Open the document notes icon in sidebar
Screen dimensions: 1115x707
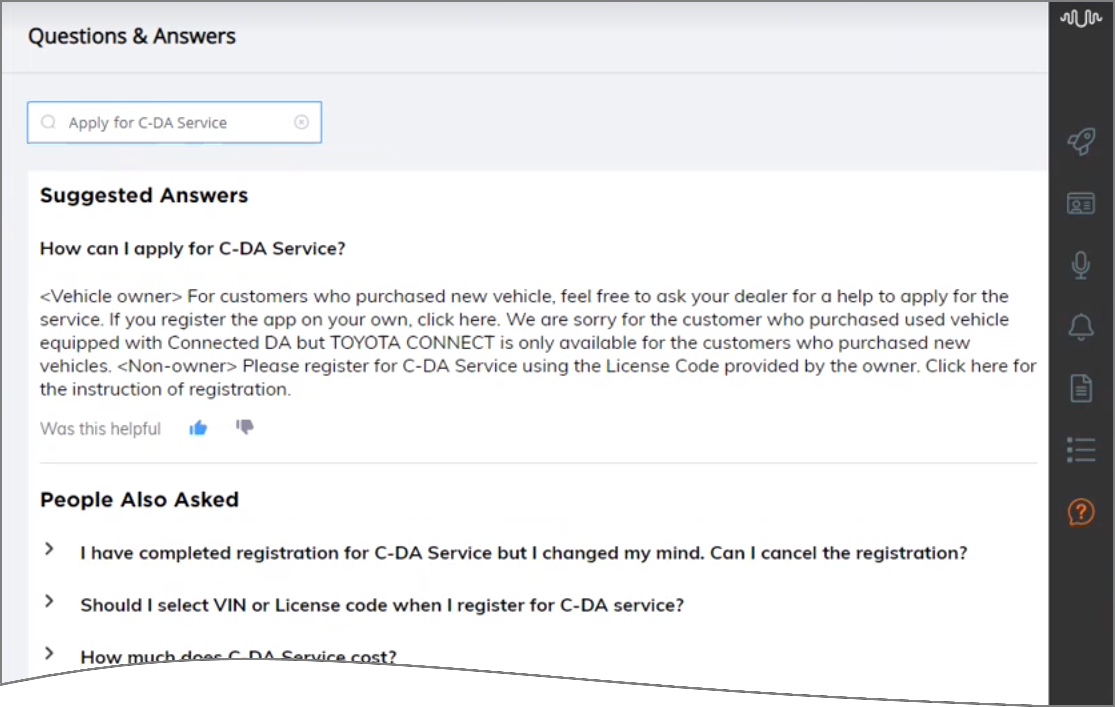click(x=1081, y=388)
